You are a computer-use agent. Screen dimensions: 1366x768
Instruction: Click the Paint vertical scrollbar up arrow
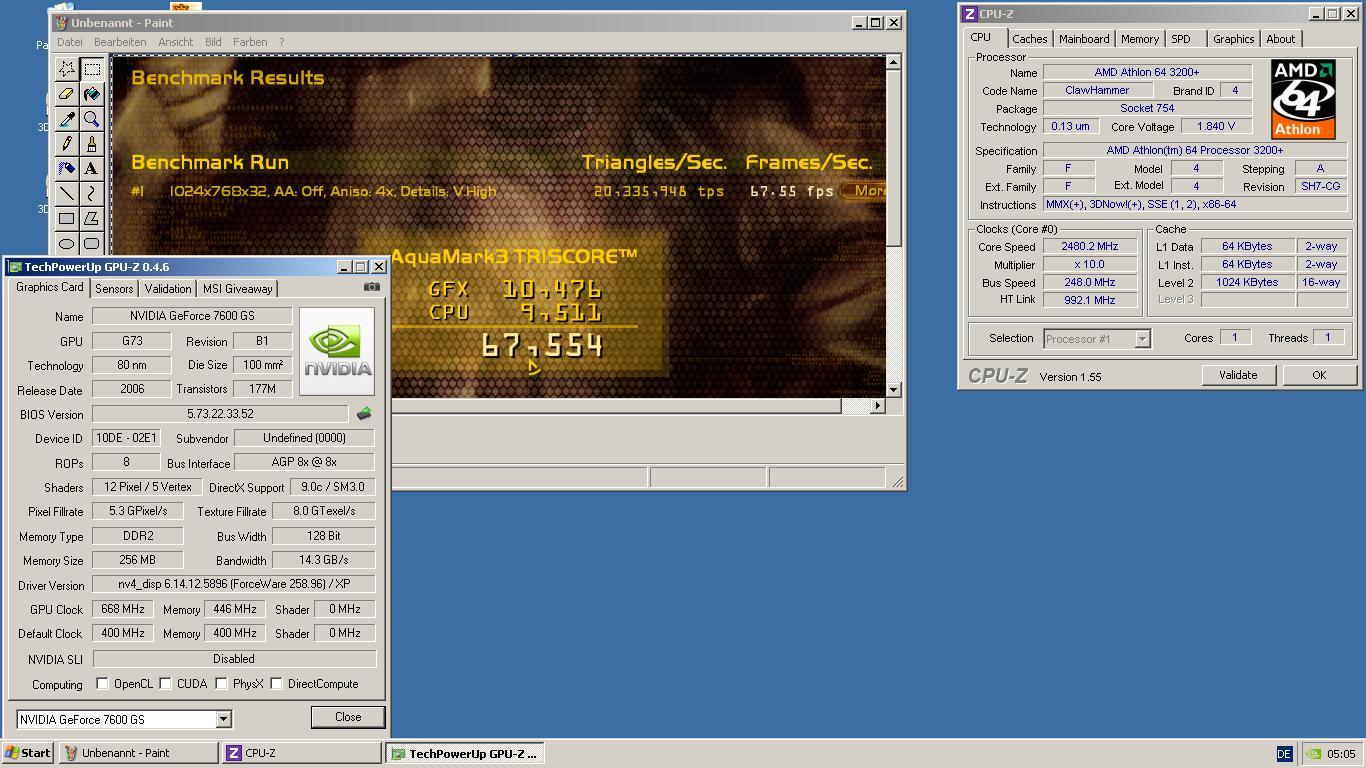tap(893, 63)
